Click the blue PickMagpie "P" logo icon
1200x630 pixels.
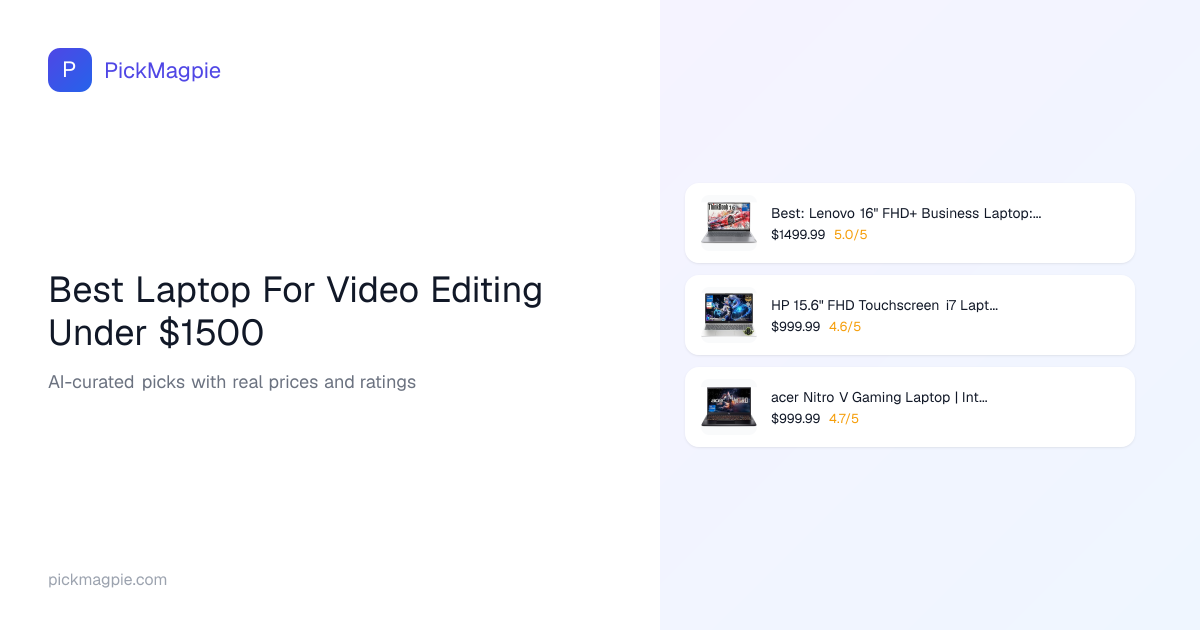point(70,70)
